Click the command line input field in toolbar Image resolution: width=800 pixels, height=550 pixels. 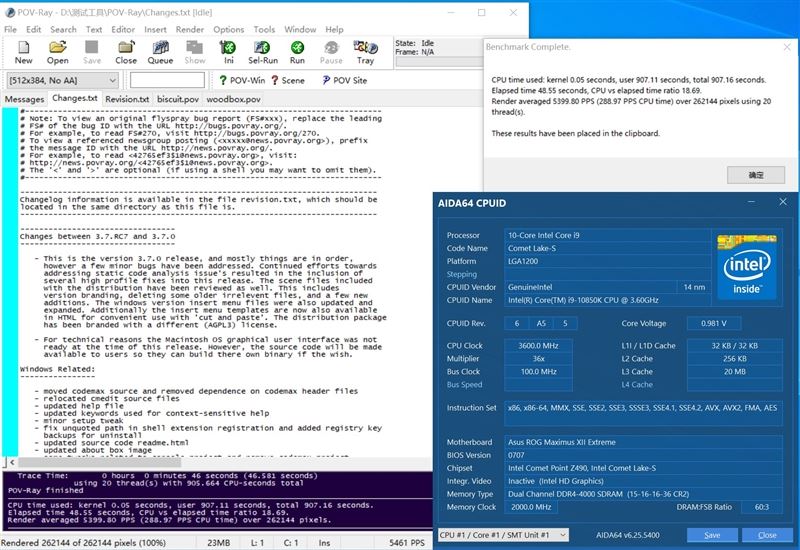(167, 80)
